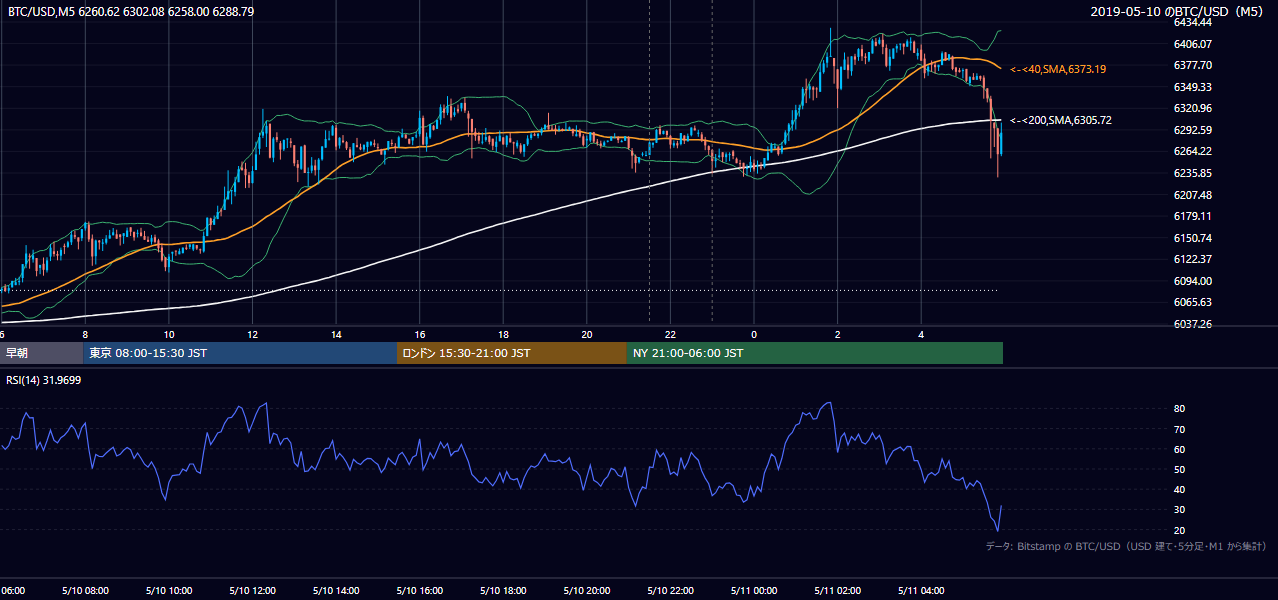This screenshot has width=1278, height=600.
Task: Click hour label 18 under the price chart
Action: (504, 334)
